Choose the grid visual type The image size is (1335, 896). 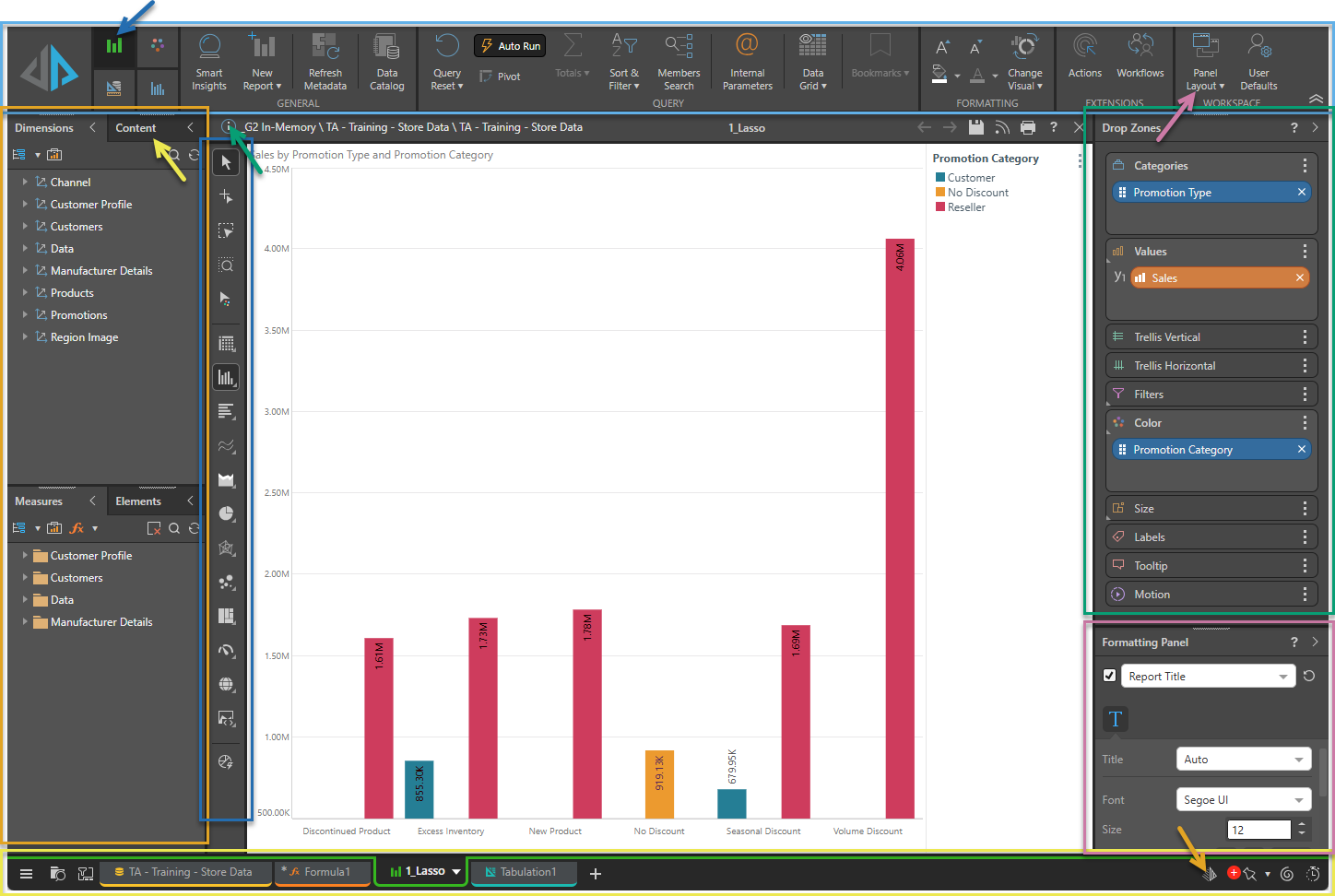click(x=226, y=343)
